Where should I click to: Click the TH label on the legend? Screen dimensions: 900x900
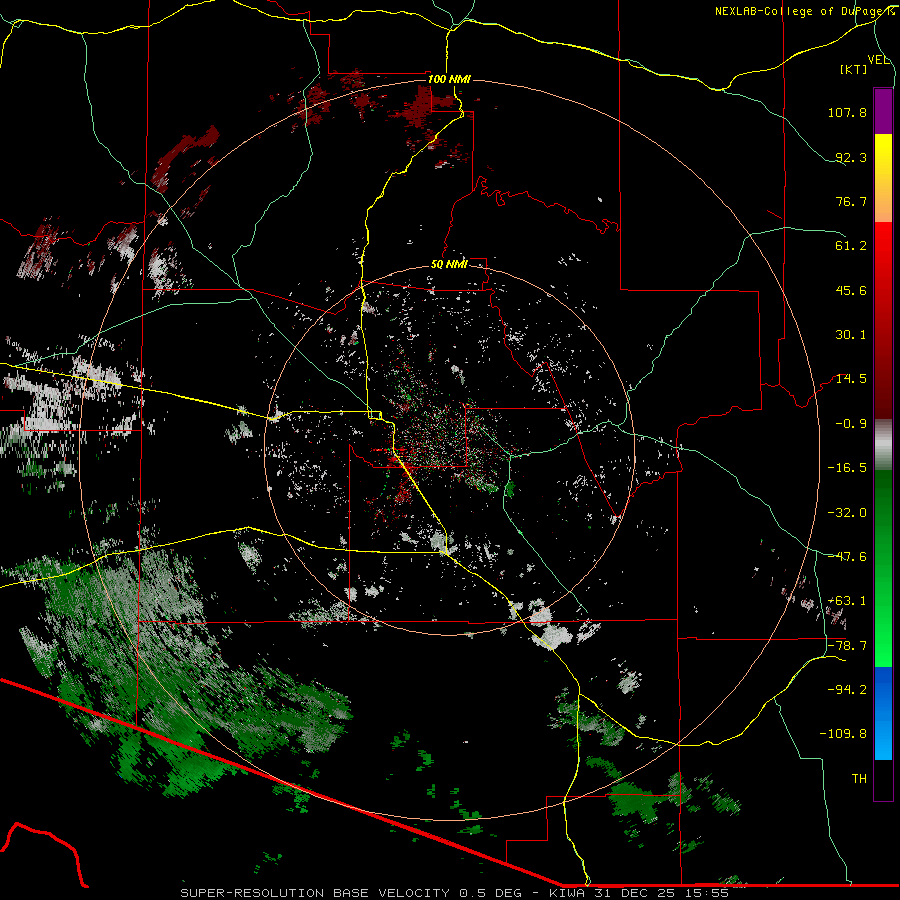859,779
